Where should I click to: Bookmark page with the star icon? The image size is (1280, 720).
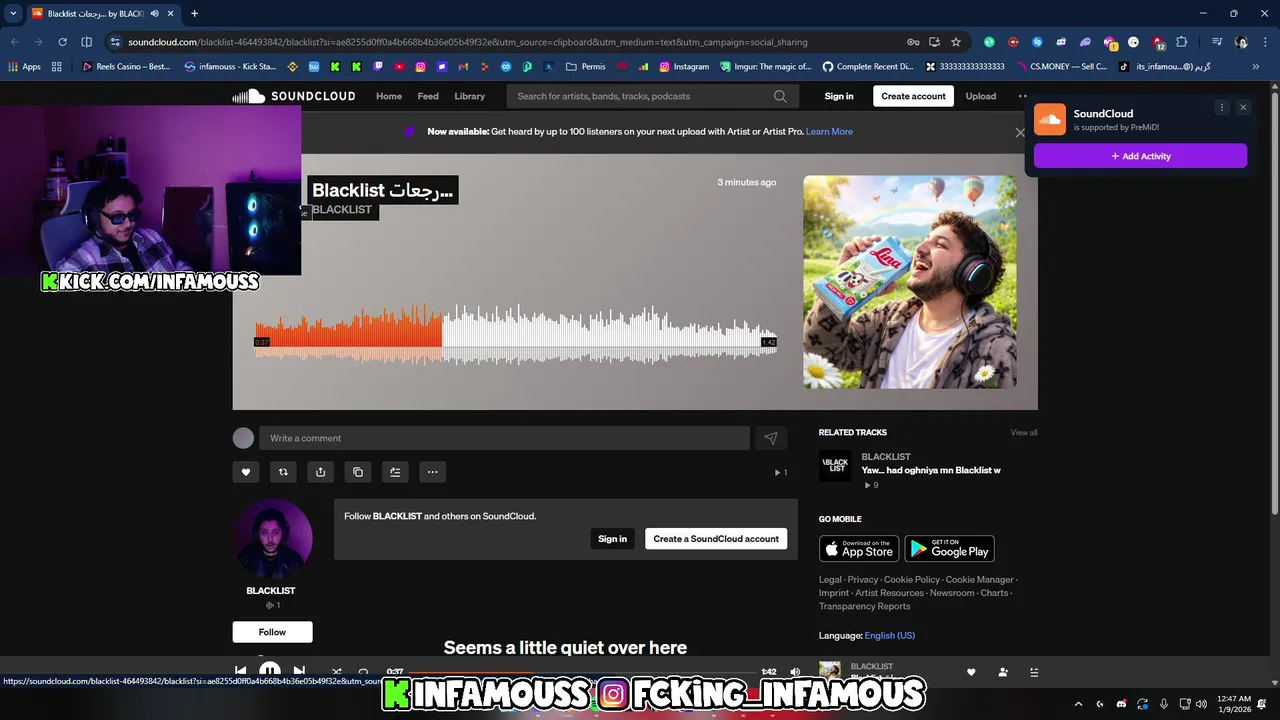(956, 42)
